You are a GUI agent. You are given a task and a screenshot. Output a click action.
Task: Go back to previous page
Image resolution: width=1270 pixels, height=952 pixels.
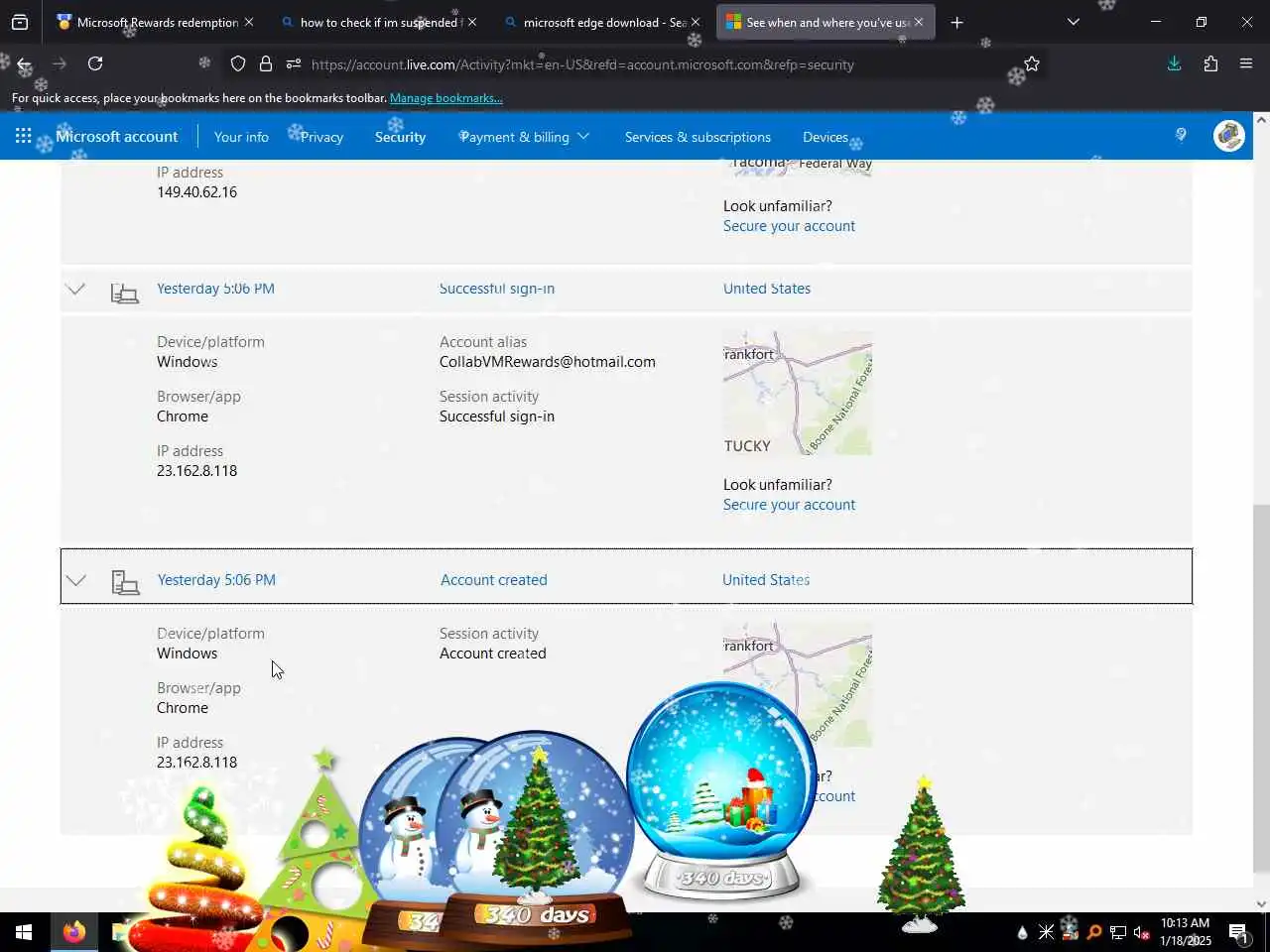click(x=24, y=64)
